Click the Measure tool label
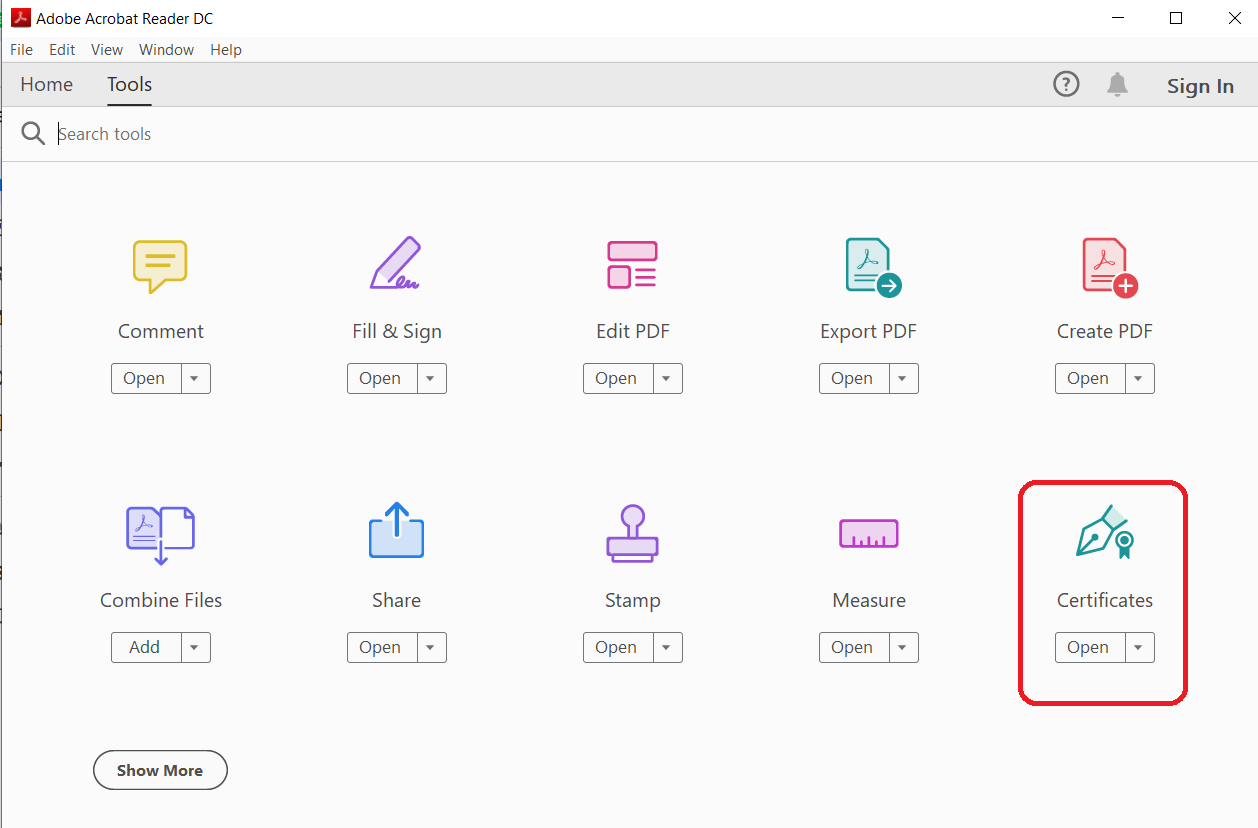The height and width of the screenshot is (828, 1258). [869, 600]
